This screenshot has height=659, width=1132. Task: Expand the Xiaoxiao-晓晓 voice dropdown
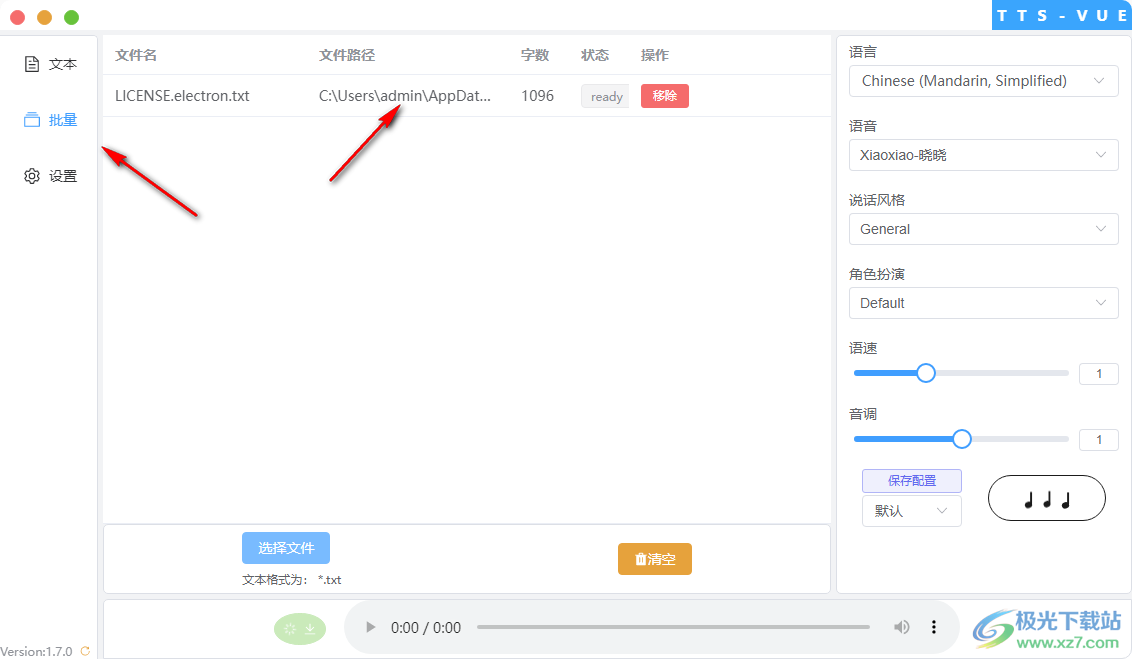click(983, 155)
